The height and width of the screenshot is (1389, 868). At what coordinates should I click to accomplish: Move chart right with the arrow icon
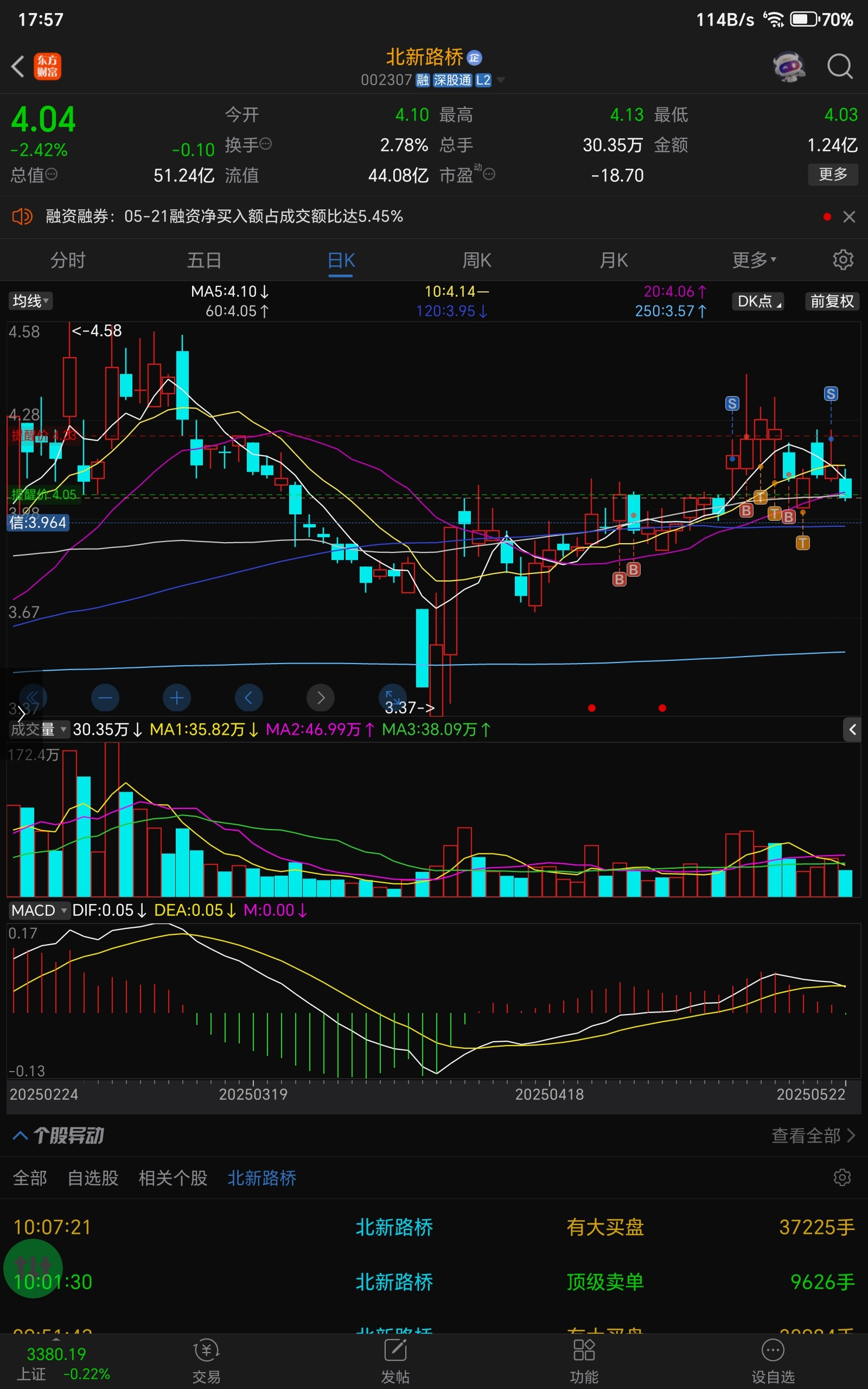tap(321, 698)
